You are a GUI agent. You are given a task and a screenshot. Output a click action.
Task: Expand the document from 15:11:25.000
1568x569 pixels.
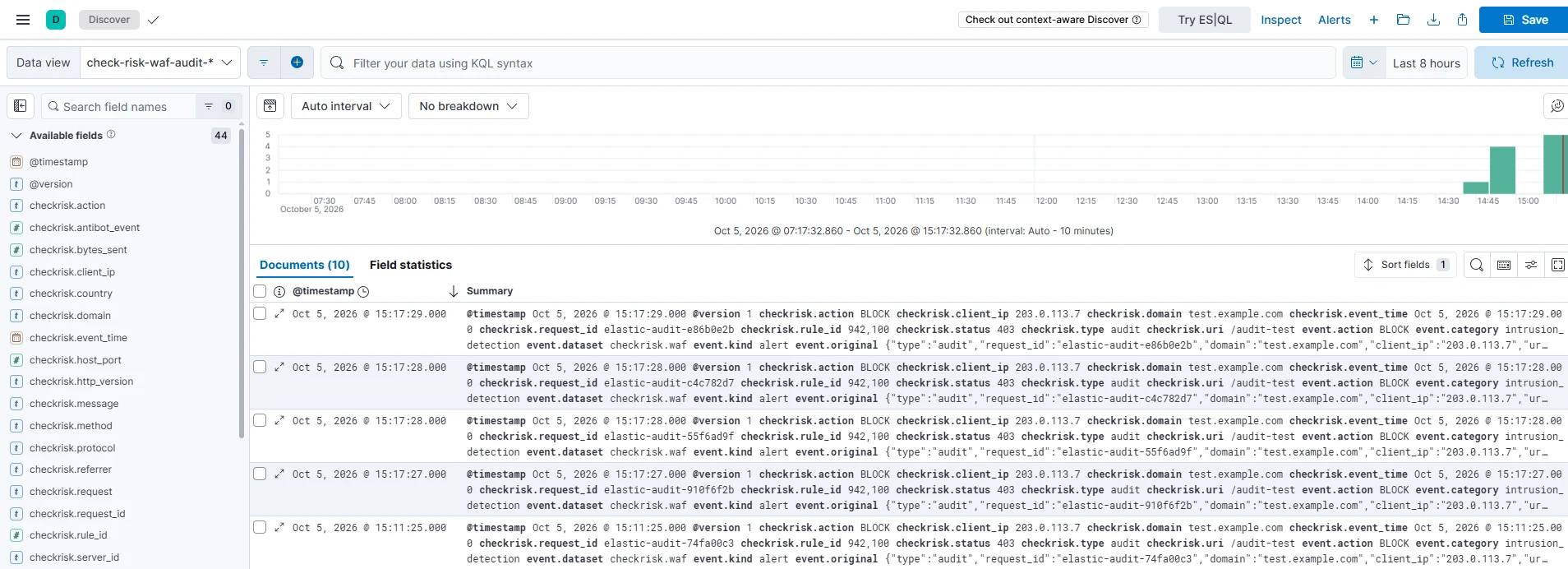(x=279, y=527)
